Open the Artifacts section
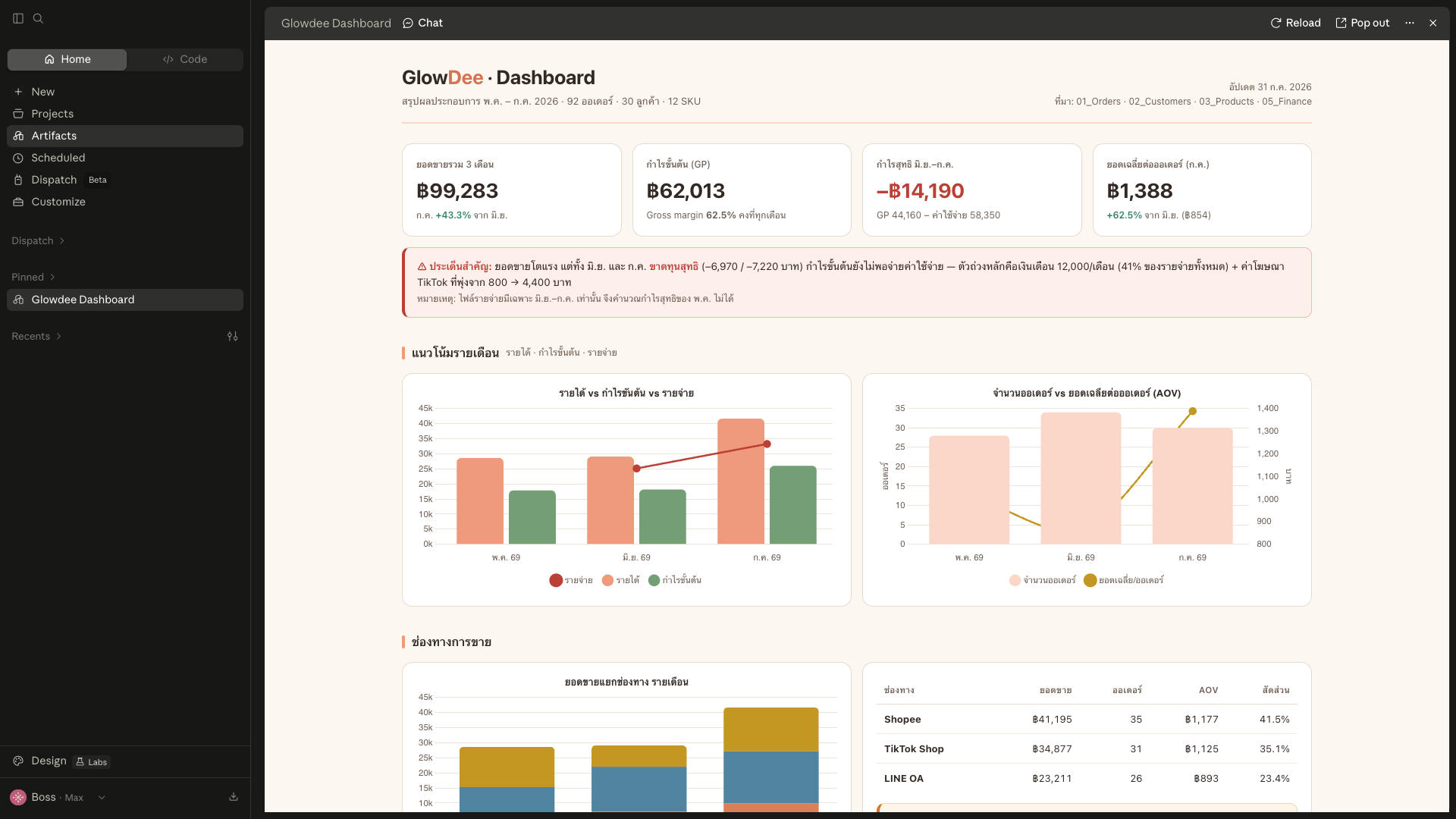 point(125,136)
